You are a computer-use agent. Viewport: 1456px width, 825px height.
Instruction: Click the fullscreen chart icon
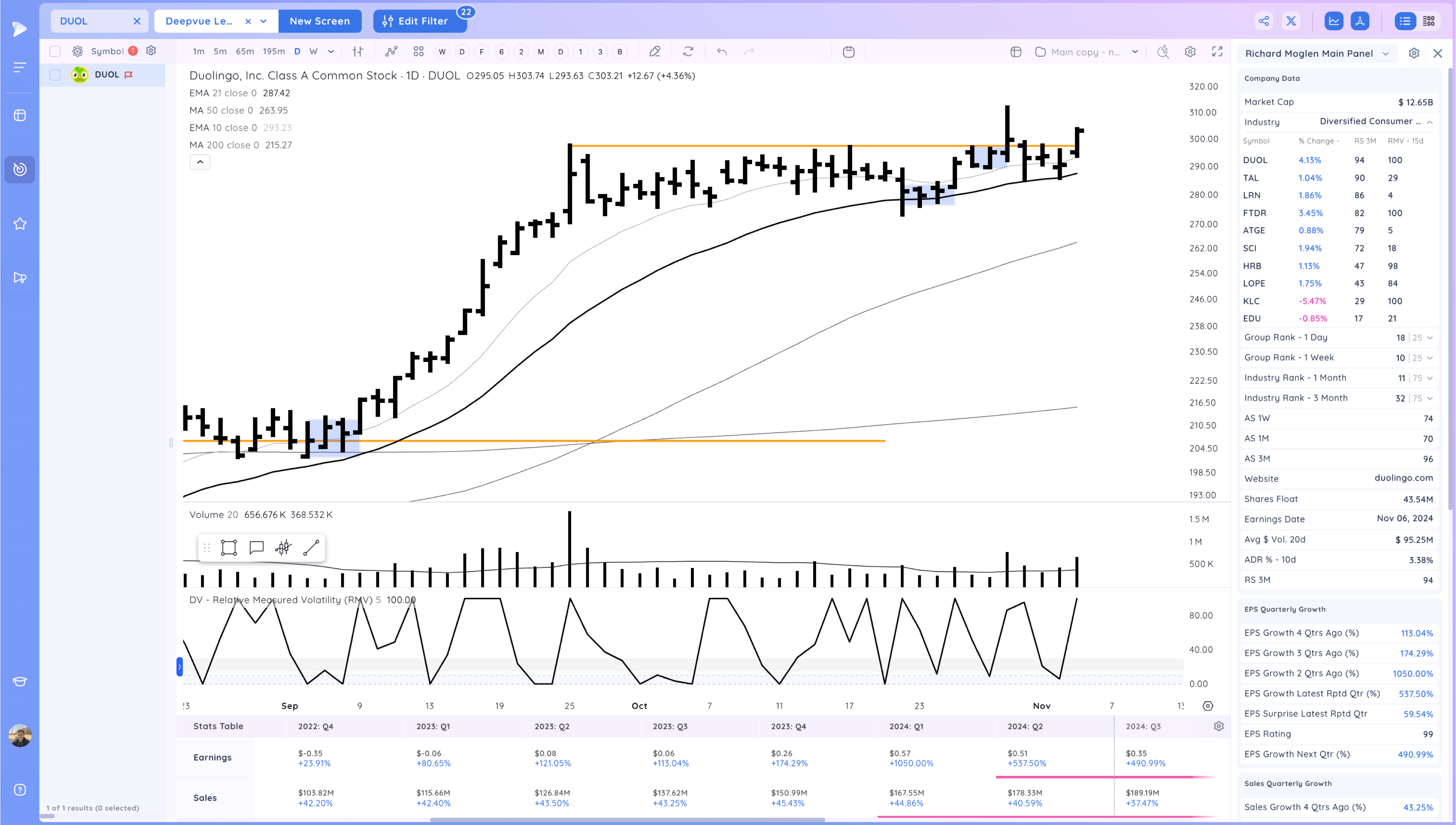[1216, 52]
